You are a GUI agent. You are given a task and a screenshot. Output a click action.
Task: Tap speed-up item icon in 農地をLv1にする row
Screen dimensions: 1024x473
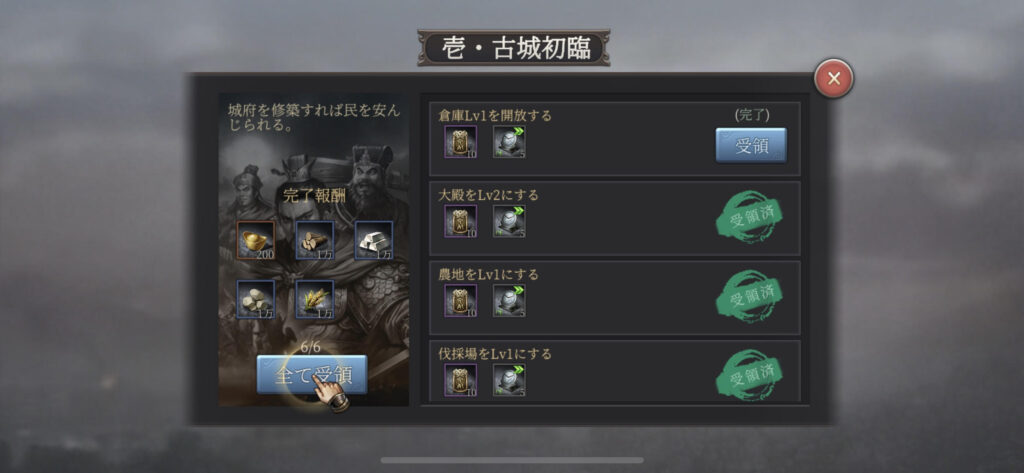pyautogui.click(x=509, y=301)
